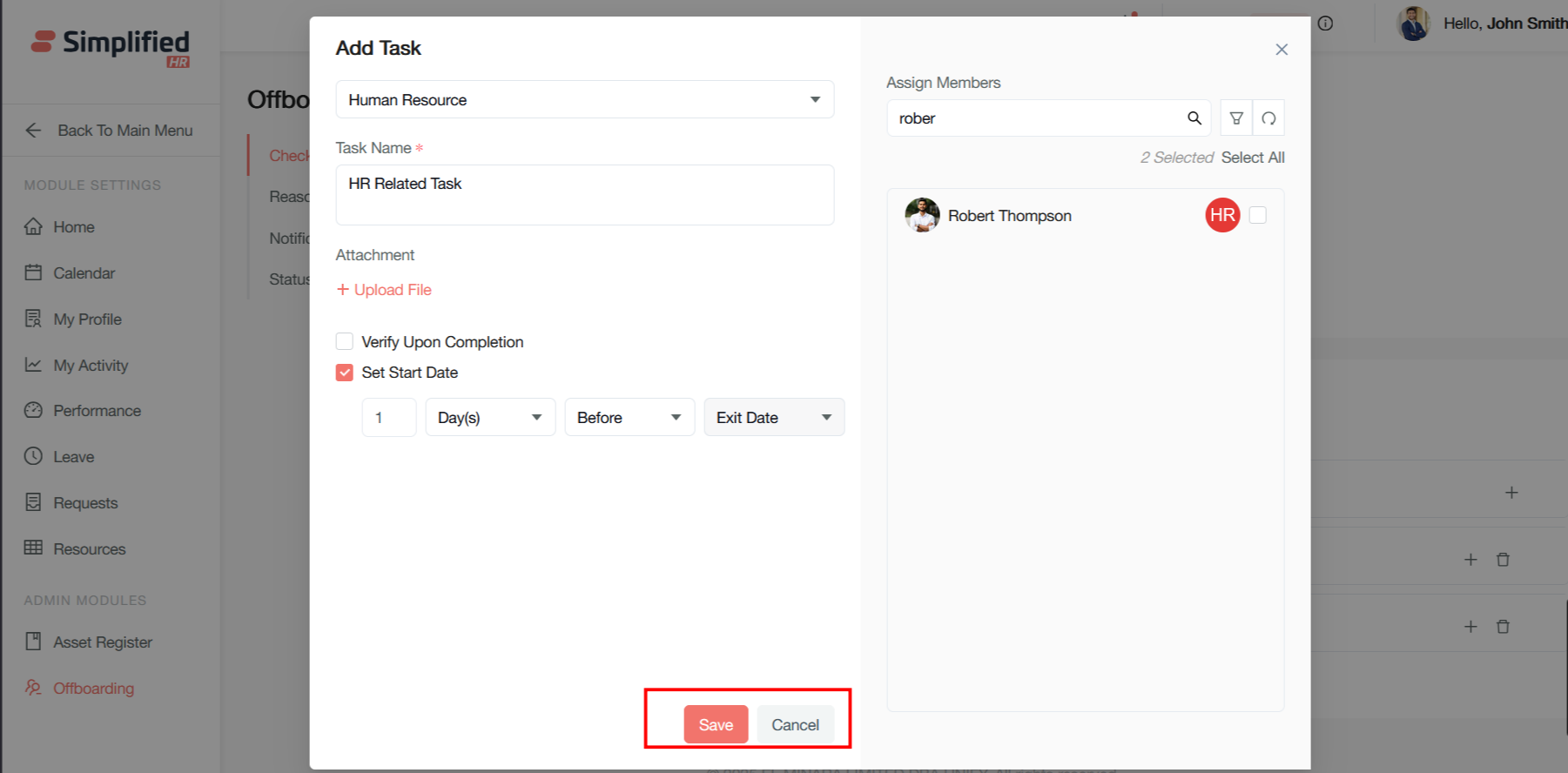Enable Verify Upon Completion checkbox
The image size is (1568, 773).
(345, 341)
